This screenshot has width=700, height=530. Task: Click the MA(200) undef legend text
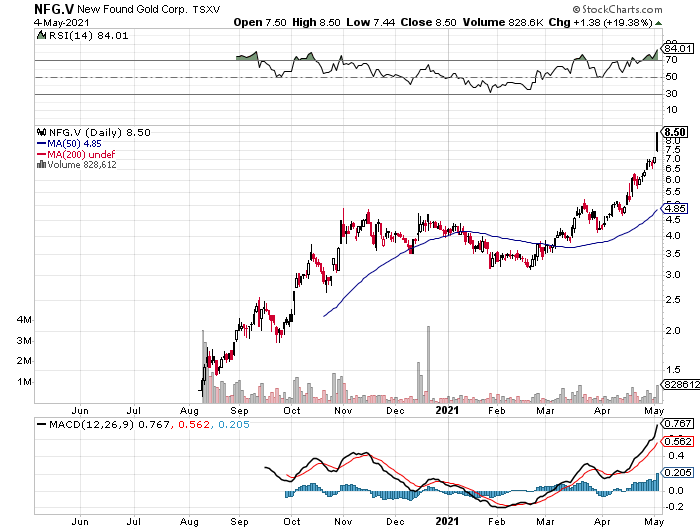tap(81, 154)
